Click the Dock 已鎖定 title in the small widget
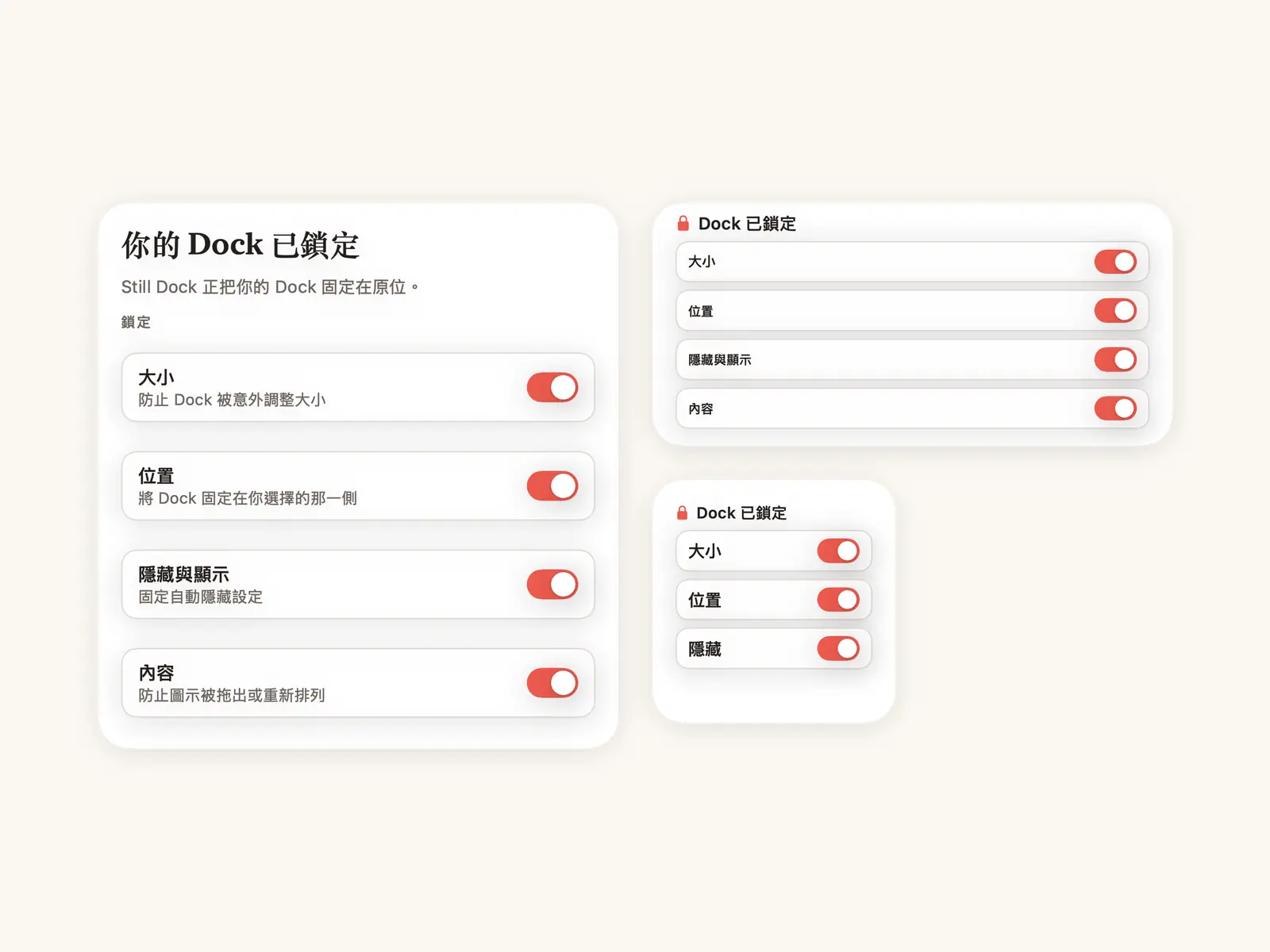 click(x=741, y=513)
